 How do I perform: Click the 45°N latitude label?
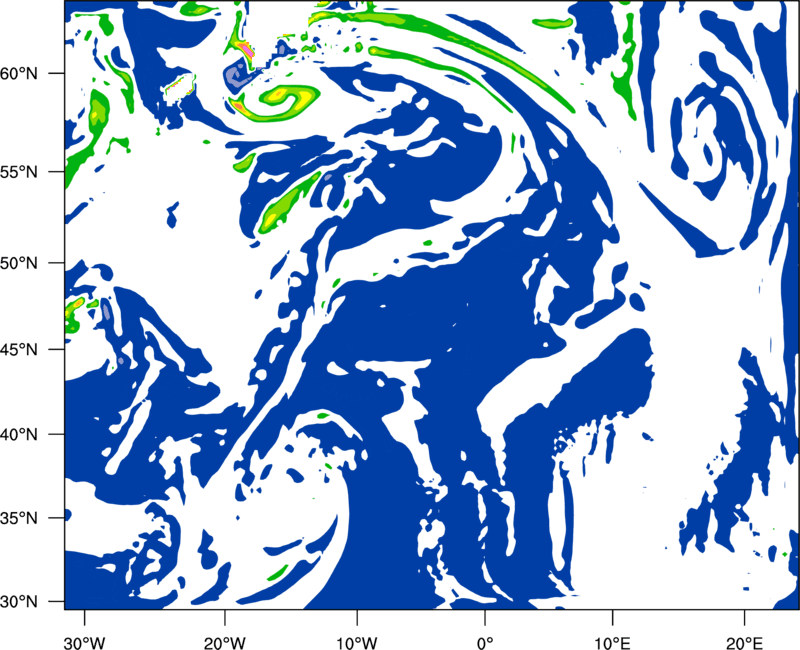coord(19,349)
